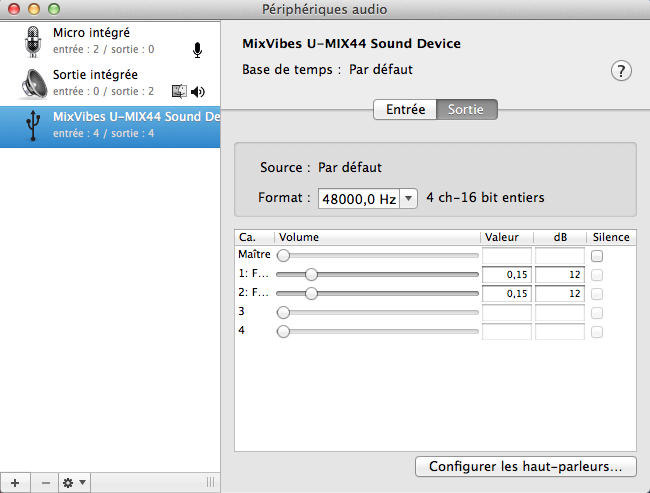Click the default output speaker indicator icon
Image resolution: width=650 pixels, height=493 pixels.
click(198, 92)
